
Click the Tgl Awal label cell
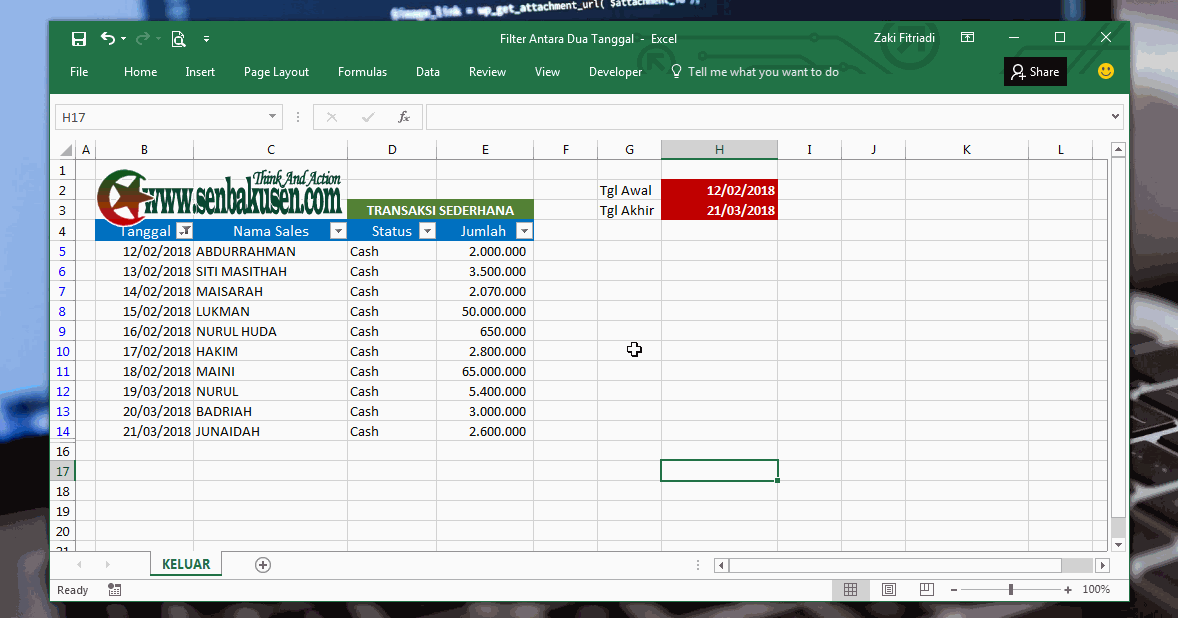pyautogui.click(x=630, y=191)
